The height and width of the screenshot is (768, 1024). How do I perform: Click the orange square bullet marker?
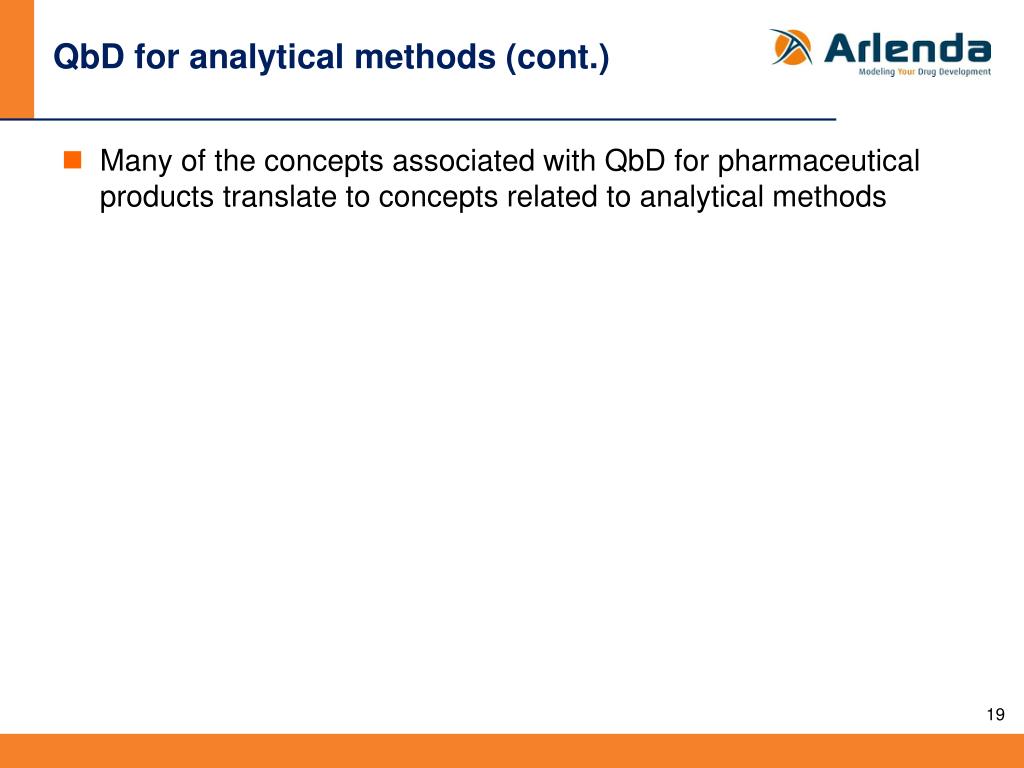pos(72,160)
